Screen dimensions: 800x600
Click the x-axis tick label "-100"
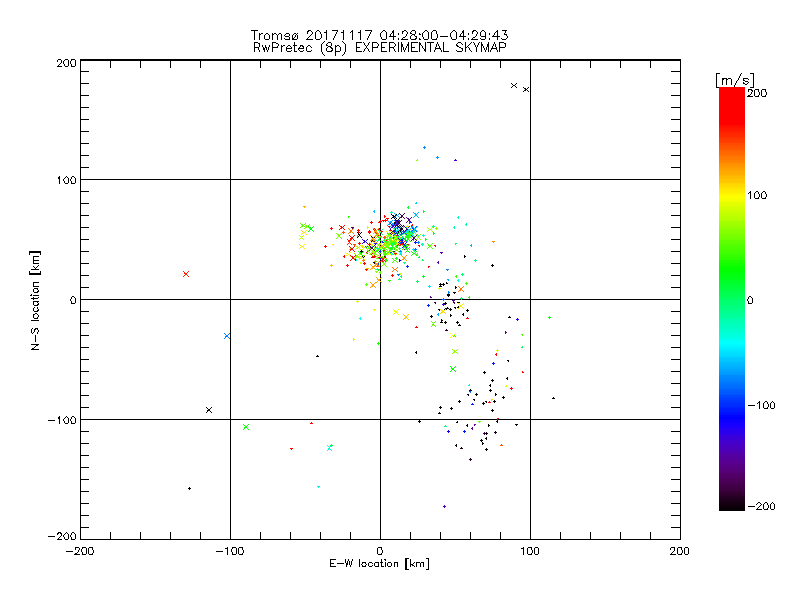230,552
